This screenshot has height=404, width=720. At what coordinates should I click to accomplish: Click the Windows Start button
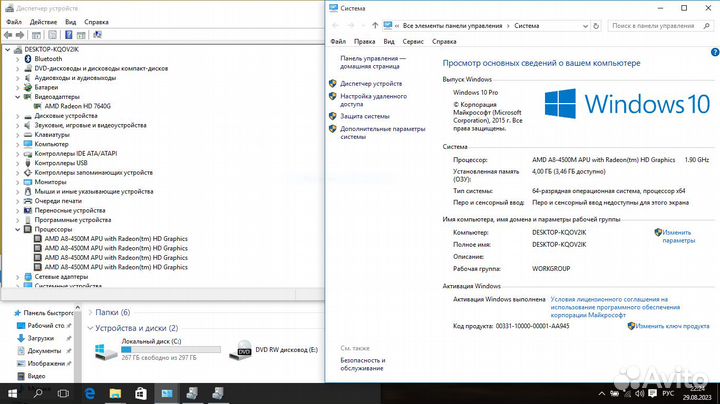(12, 393)
